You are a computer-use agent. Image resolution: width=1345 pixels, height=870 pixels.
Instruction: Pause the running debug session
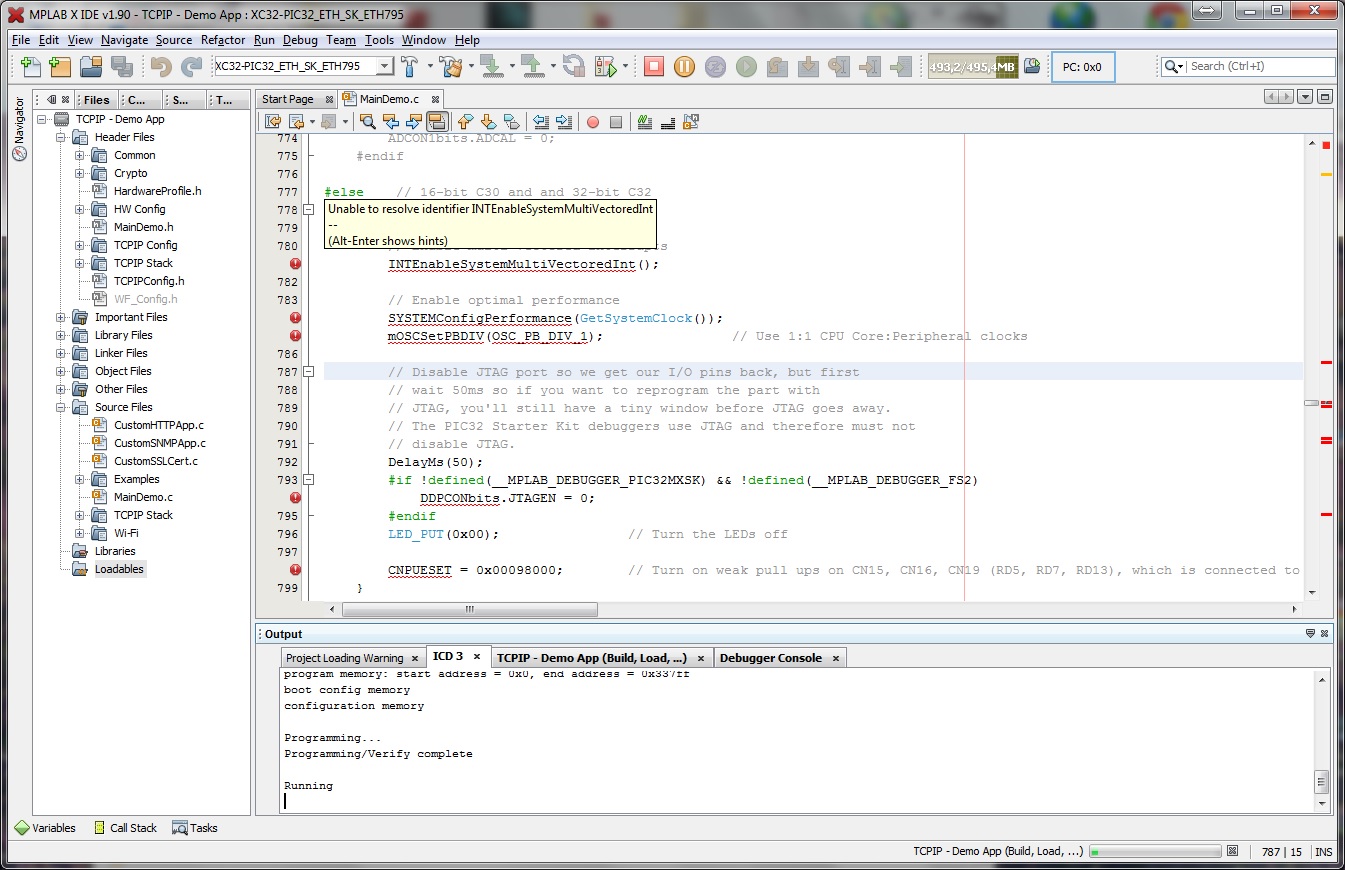pos(684,66)
